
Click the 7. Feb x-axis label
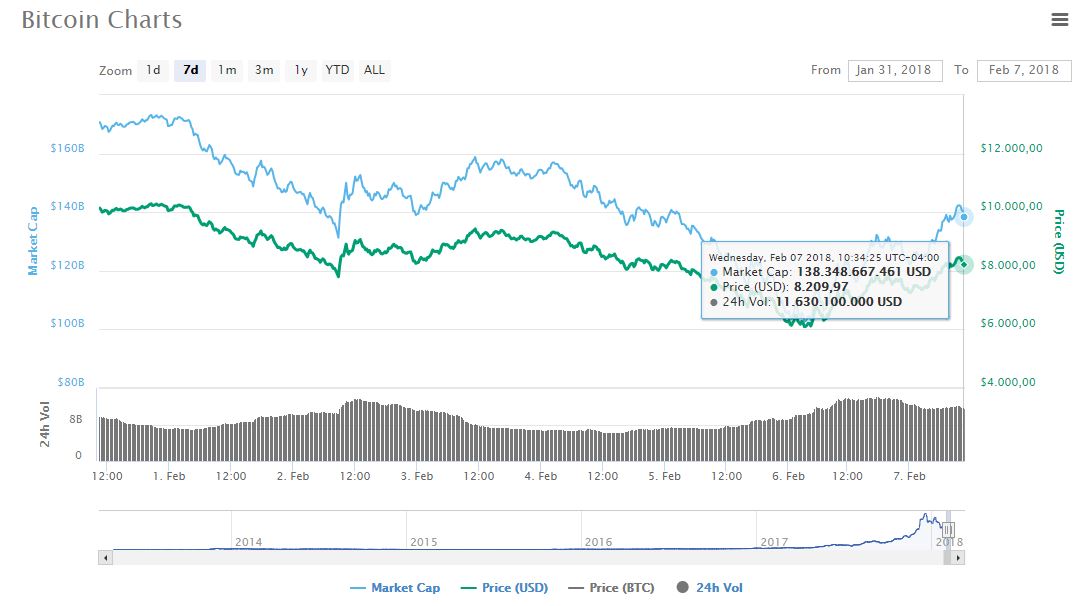coord(909,476)
